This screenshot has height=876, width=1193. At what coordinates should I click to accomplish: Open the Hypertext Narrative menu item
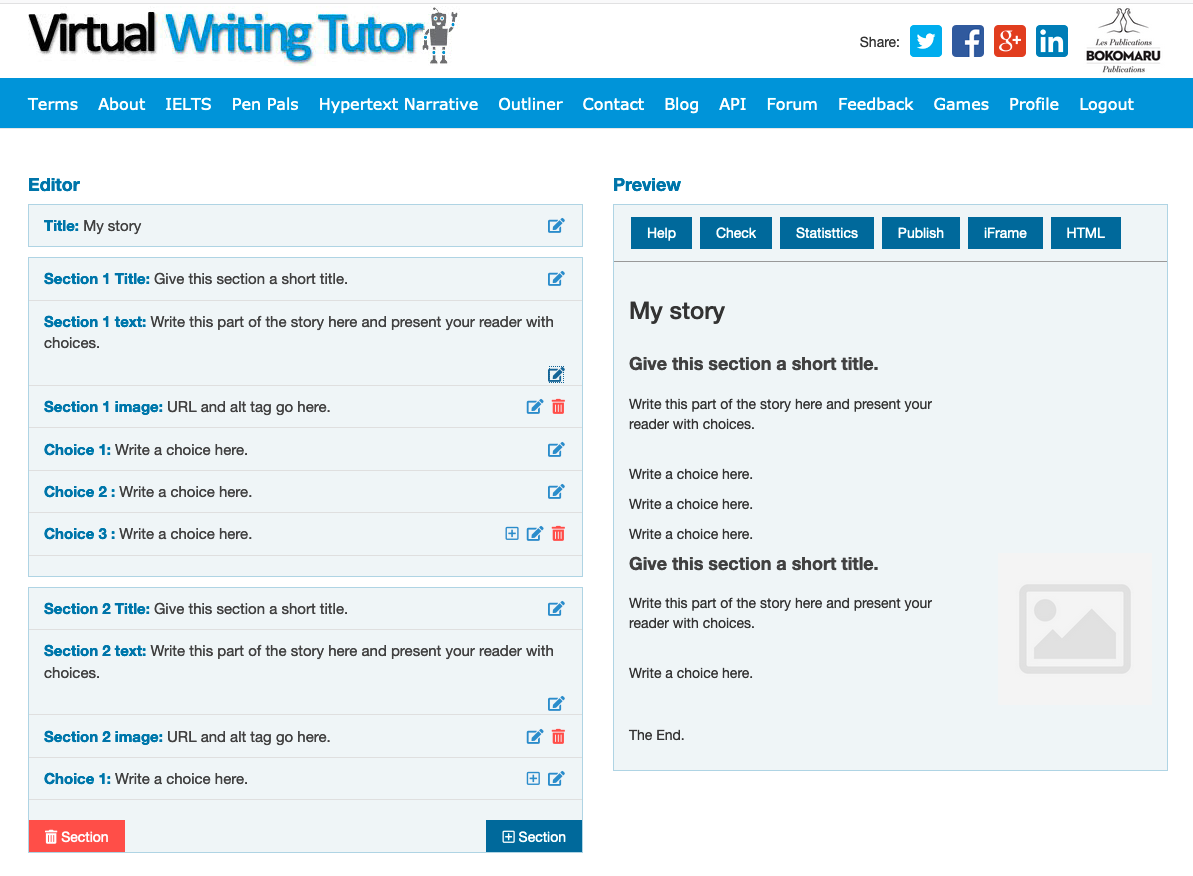pyautogui.click(x=398, y=104)
